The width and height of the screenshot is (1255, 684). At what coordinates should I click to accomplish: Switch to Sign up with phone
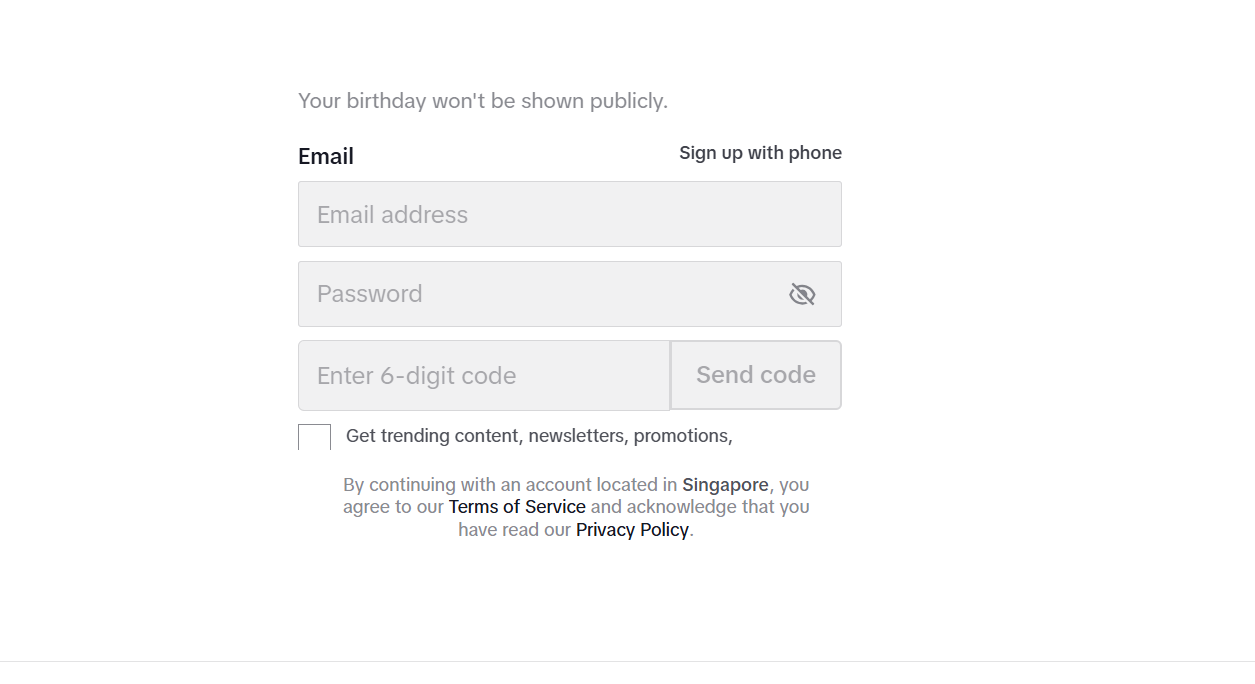(x=760, y=153)
